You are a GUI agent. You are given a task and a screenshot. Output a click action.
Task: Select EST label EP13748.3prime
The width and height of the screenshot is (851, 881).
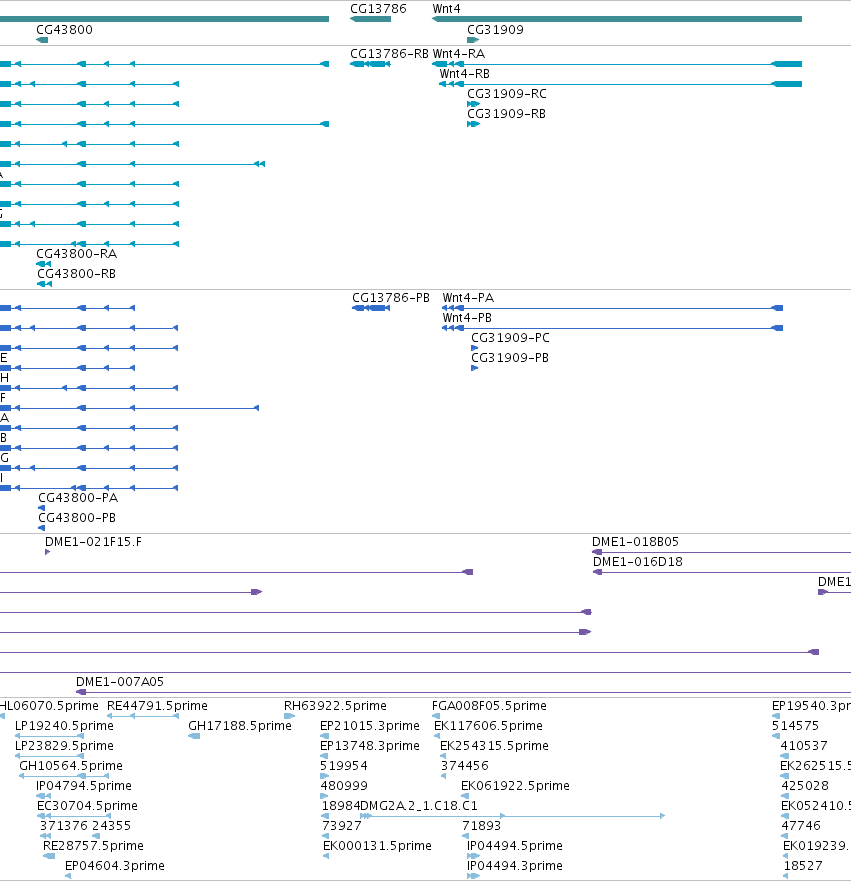370,746
